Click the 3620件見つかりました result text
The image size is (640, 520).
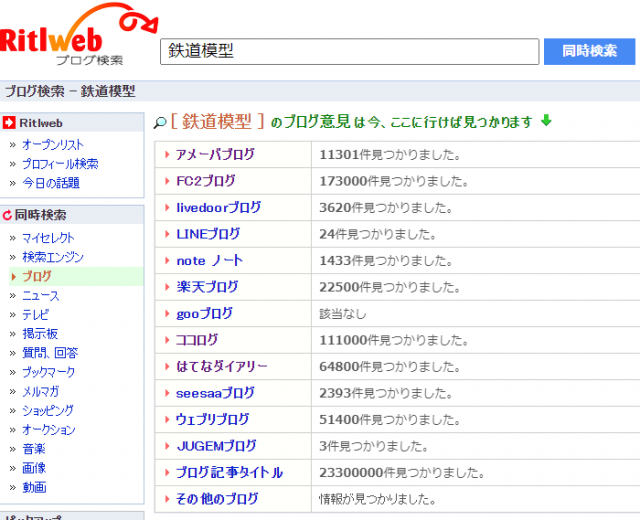tap(386, 208)
